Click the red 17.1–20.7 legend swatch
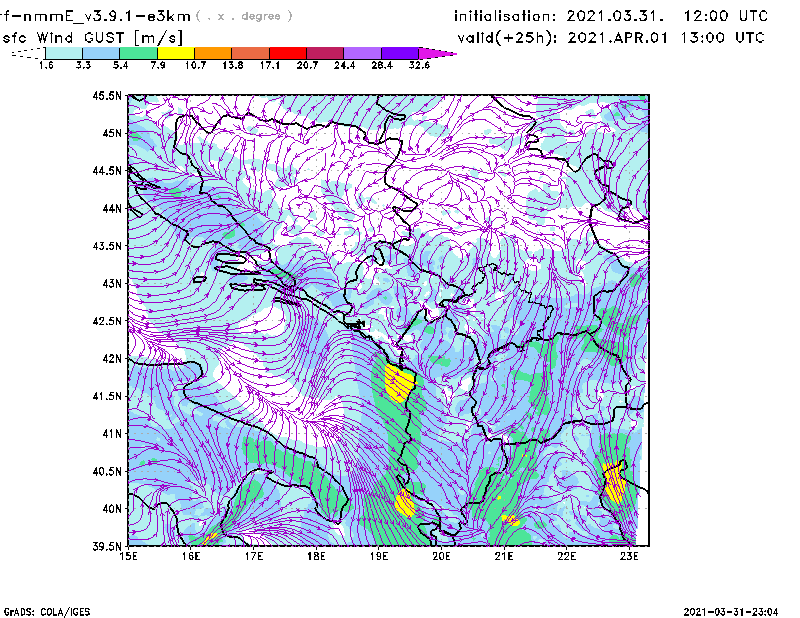Image resolution: width=800 pixels, height=618 pixels. coord(288,53)
